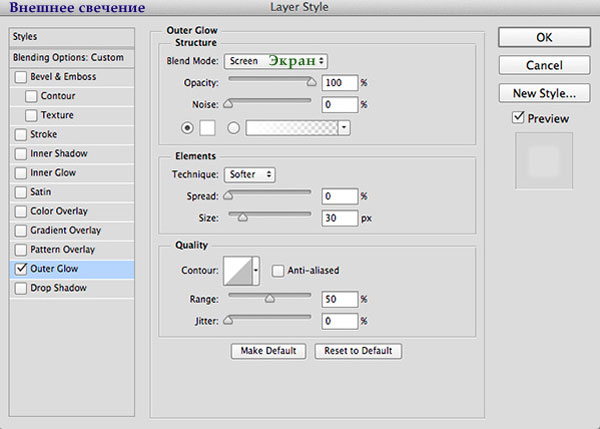
Task: Enable the Bevel & Emboss checkbox
Action: click(20, 77)
